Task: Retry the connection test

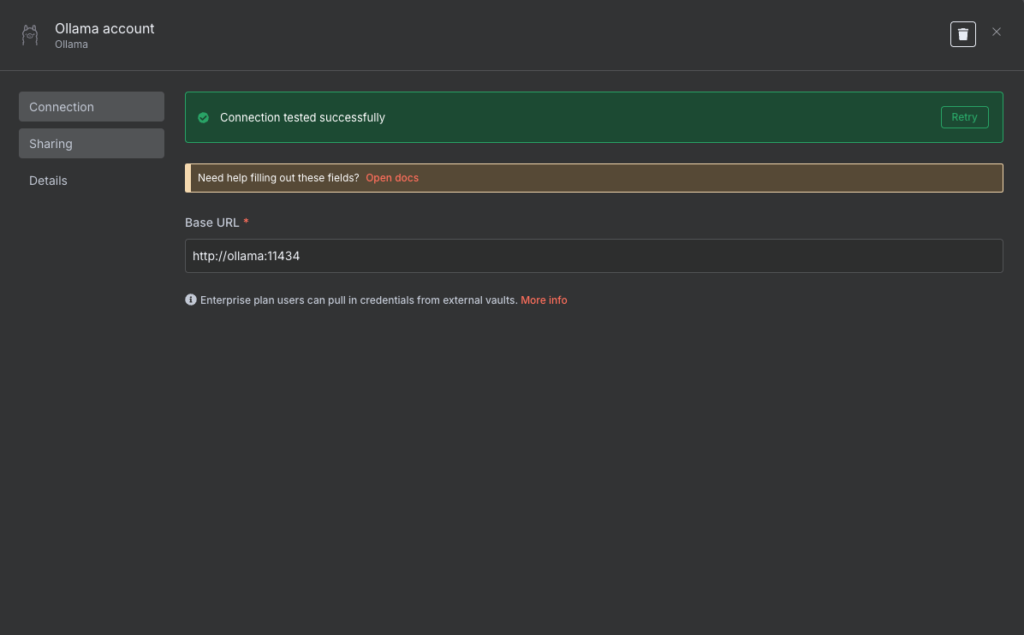Action: point(964,117)
